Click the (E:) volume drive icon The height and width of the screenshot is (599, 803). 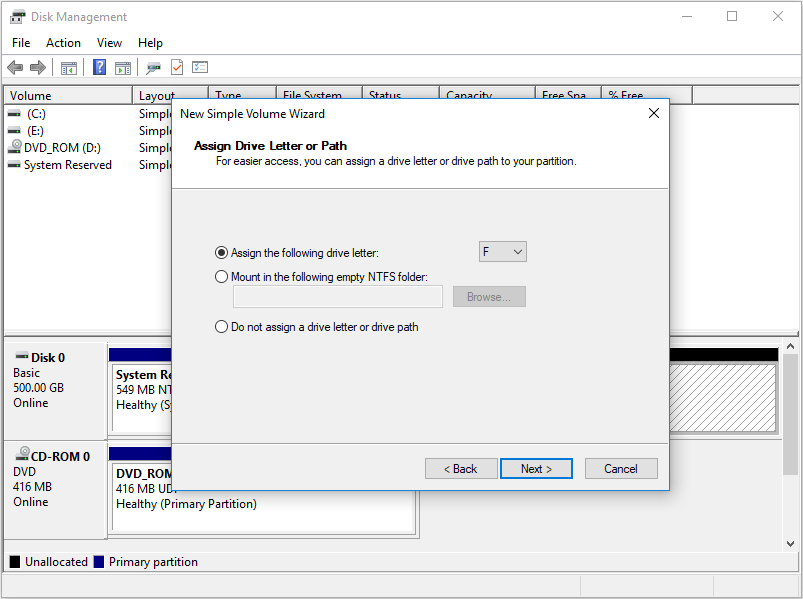(14, 131)
